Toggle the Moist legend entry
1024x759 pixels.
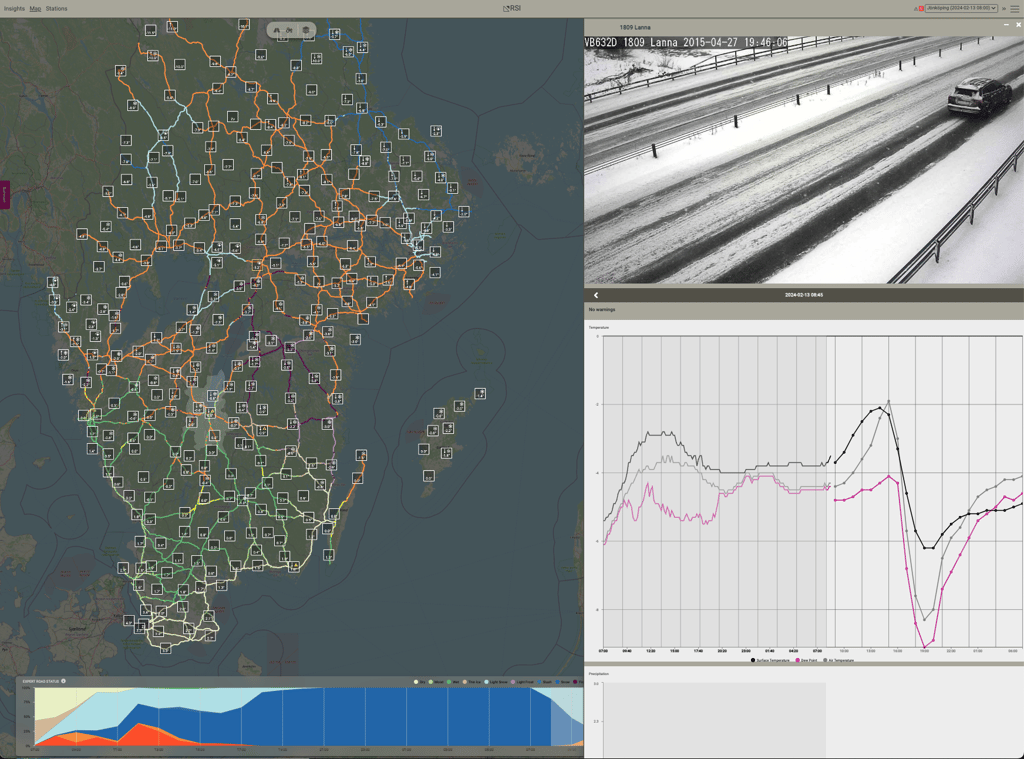[436, 682]
